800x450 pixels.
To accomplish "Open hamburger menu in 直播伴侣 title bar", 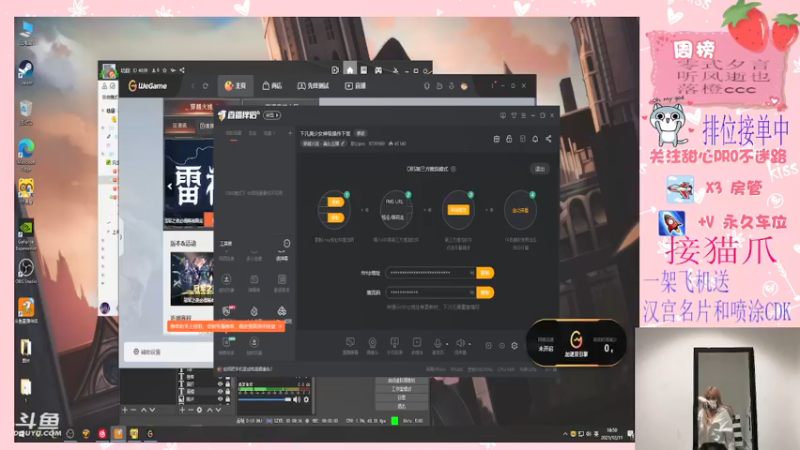I will pyautogui.click(x=523, y=116).
